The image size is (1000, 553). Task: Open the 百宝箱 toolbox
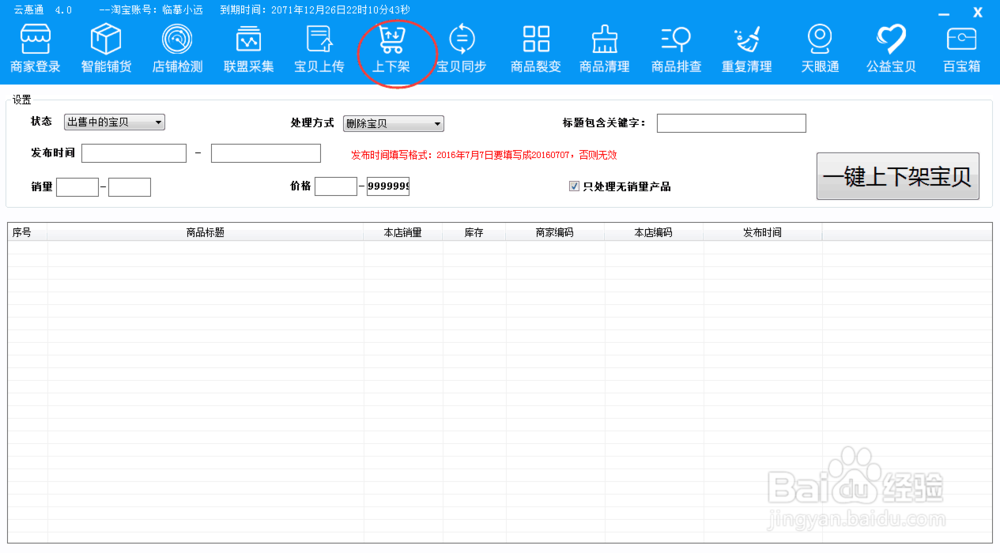[x=962, y=48]
